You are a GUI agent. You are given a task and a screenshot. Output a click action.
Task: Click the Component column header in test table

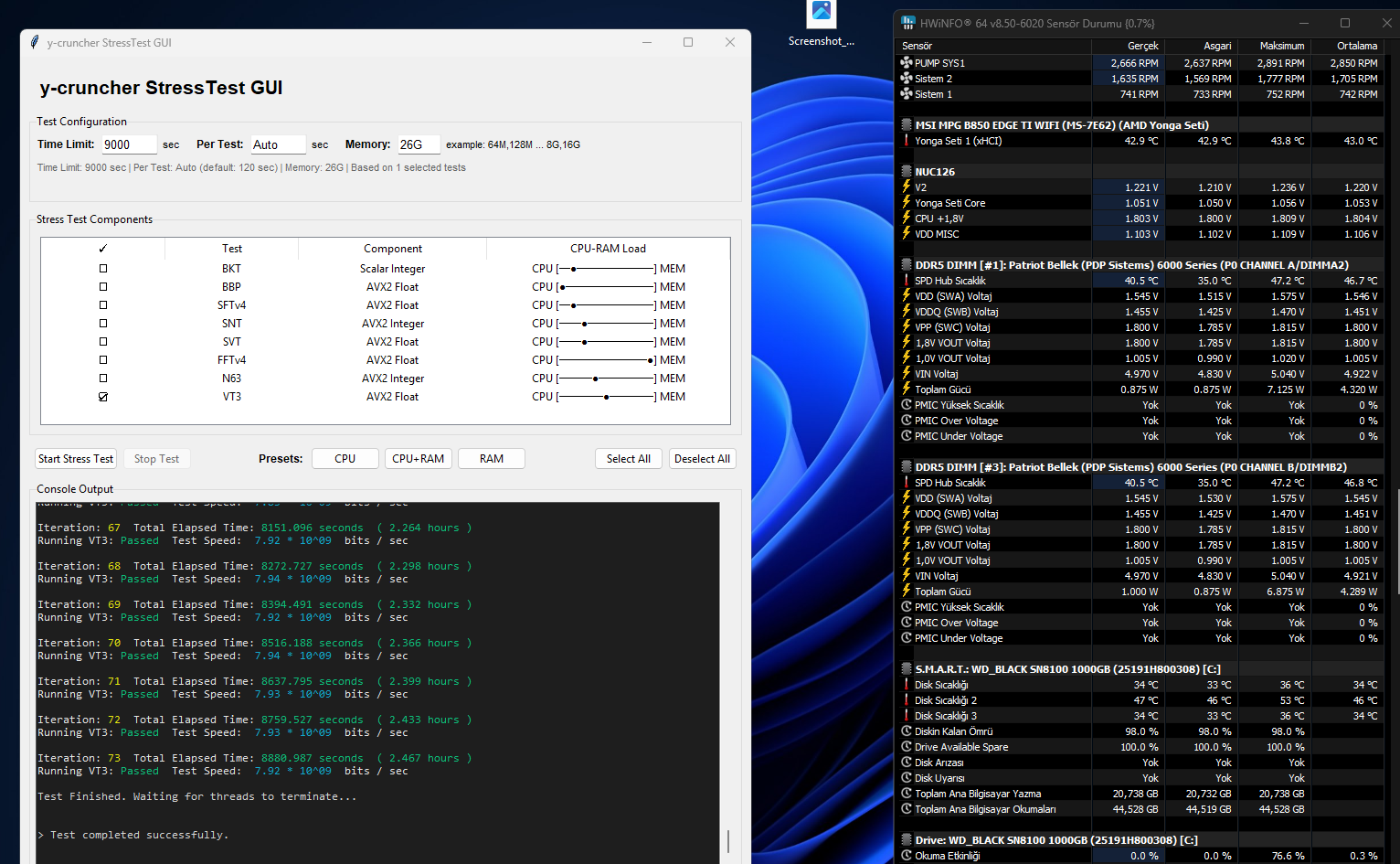click(x=393, y=249)
